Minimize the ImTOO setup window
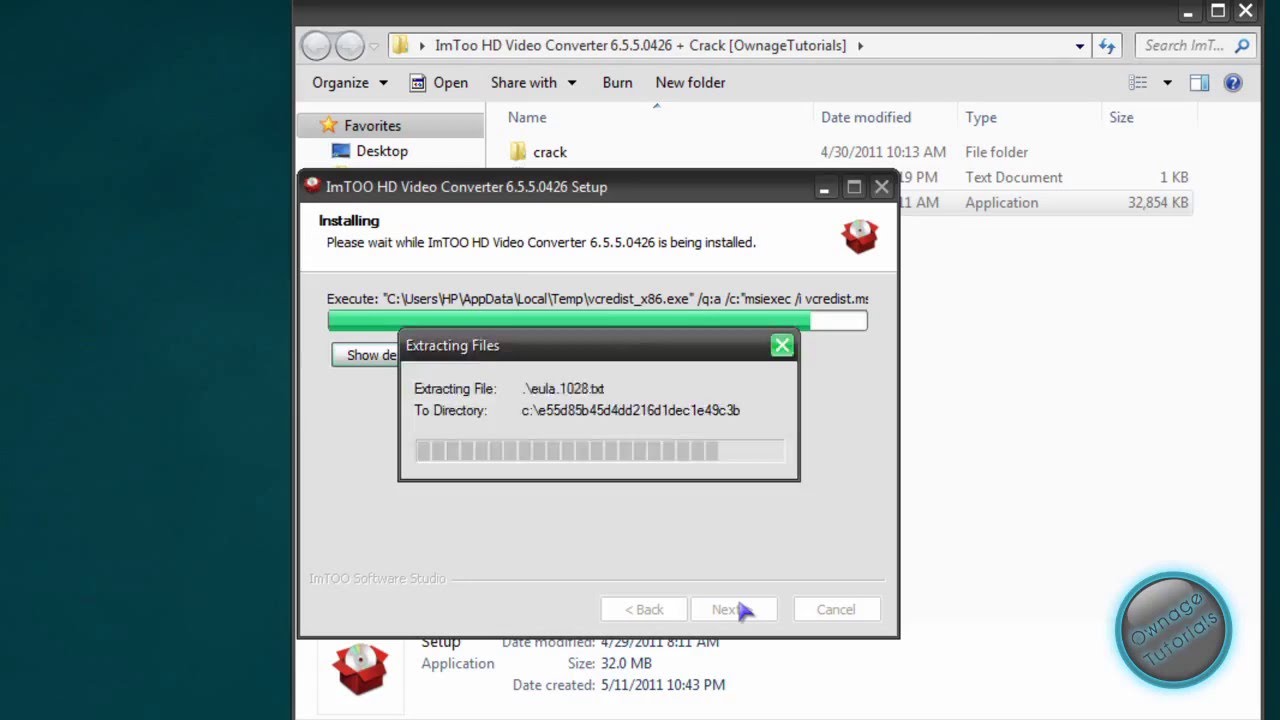 [824, 187]
